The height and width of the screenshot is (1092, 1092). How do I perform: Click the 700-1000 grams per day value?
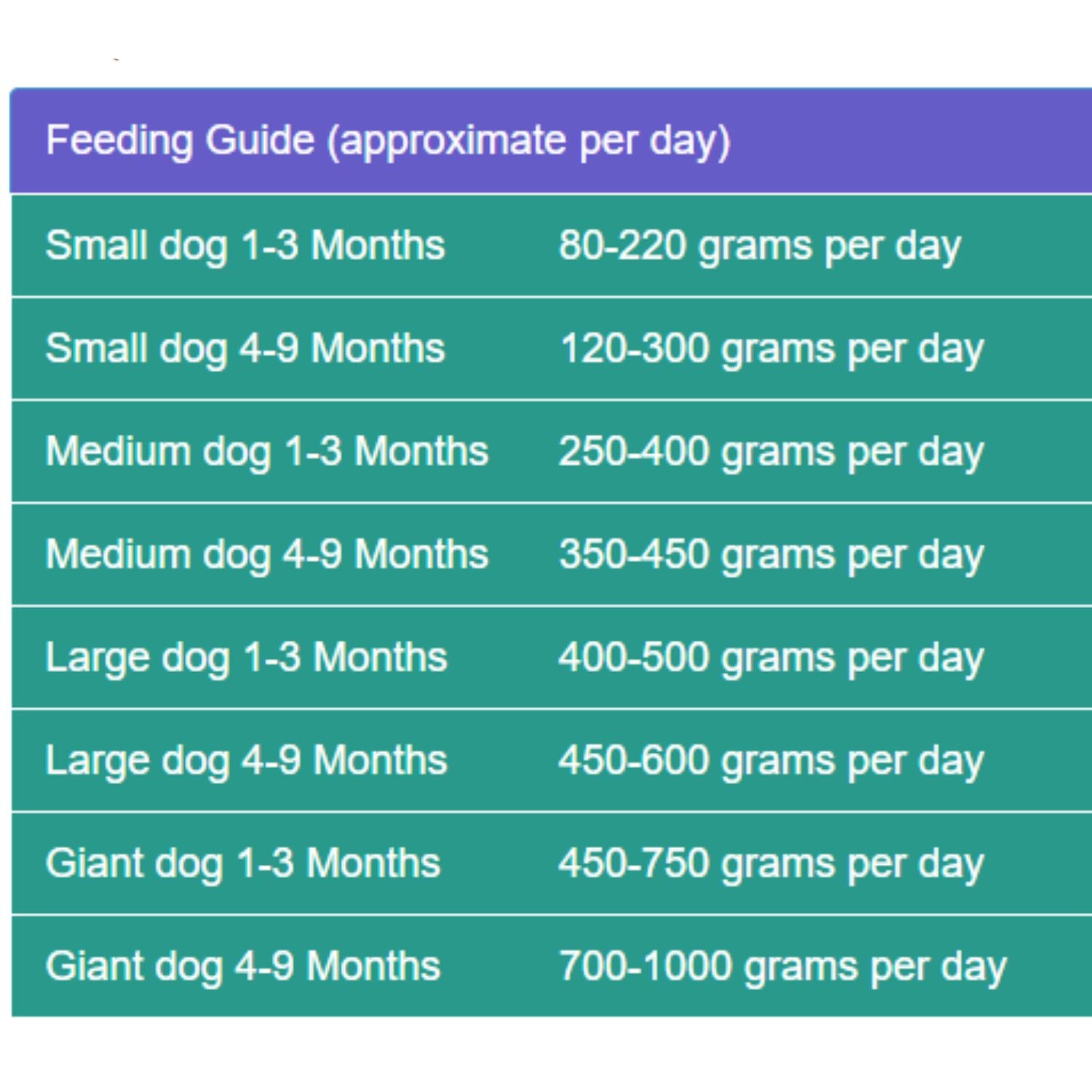click(782, 968)
